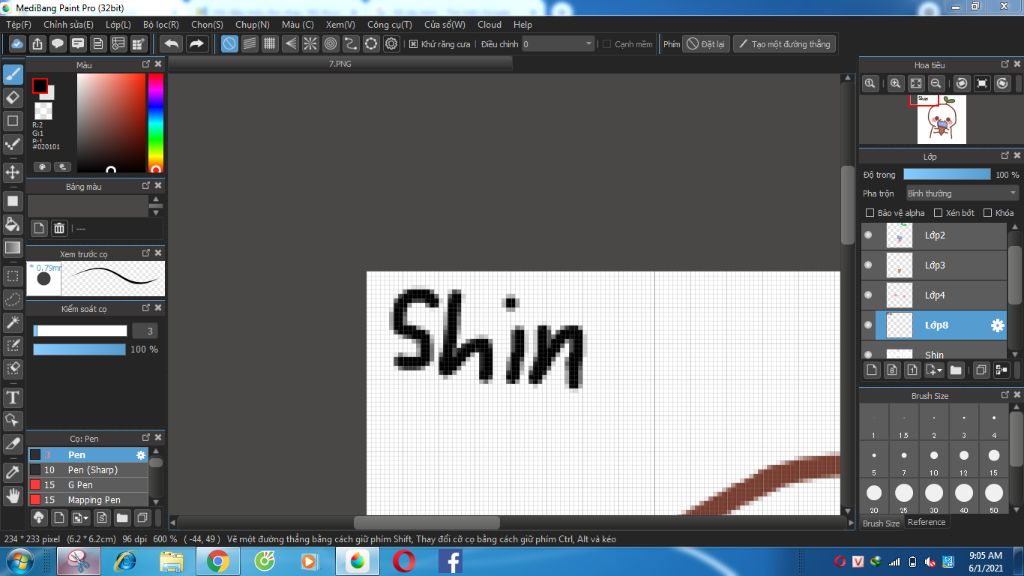Image resolution: width=1024 pixels, height=576 pixels.
Task: Undock the Màu color panel
Action: coord(146,64)
